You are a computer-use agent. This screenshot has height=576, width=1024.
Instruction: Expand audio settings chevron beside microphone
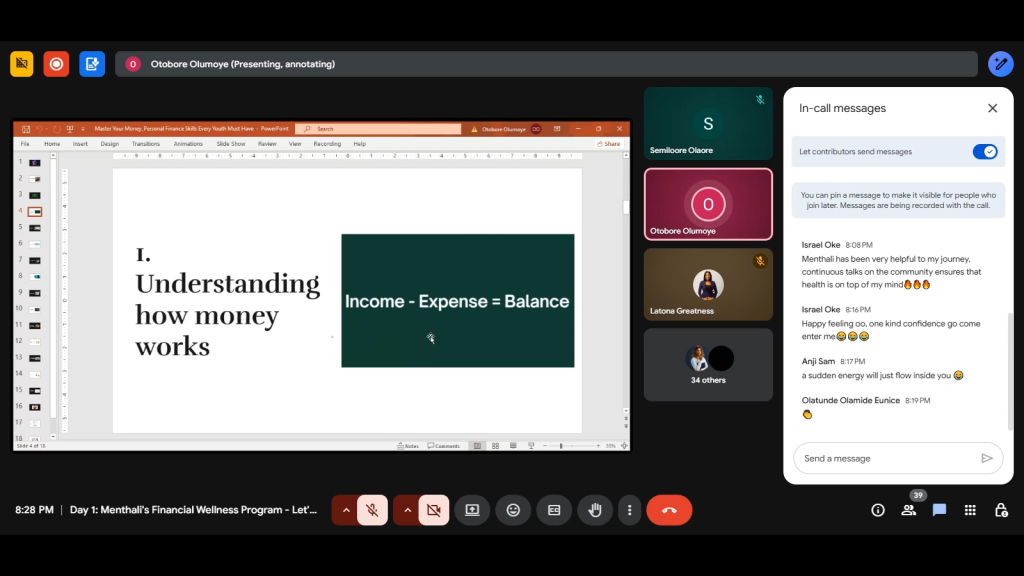point(346,510)
